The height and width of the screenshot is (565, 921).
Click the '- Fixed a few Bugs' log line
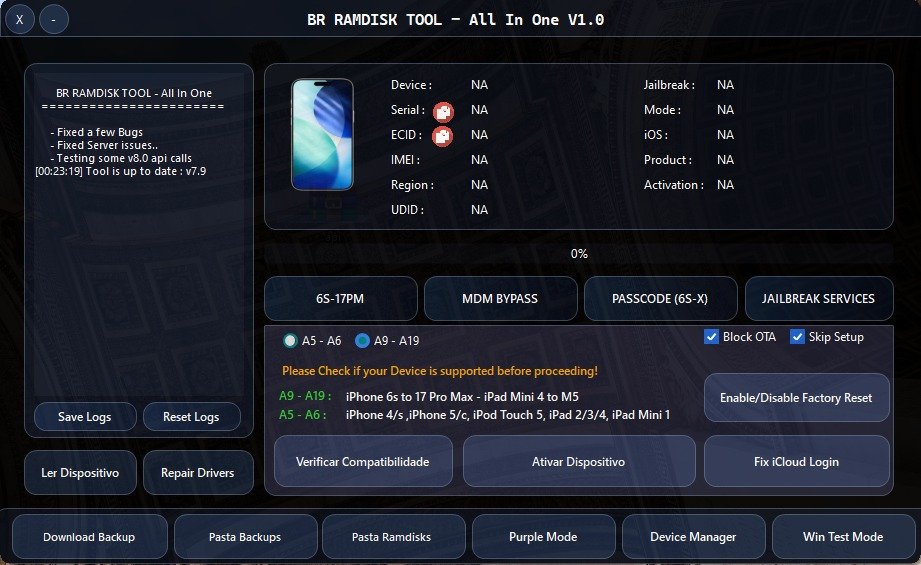[96, 132]
